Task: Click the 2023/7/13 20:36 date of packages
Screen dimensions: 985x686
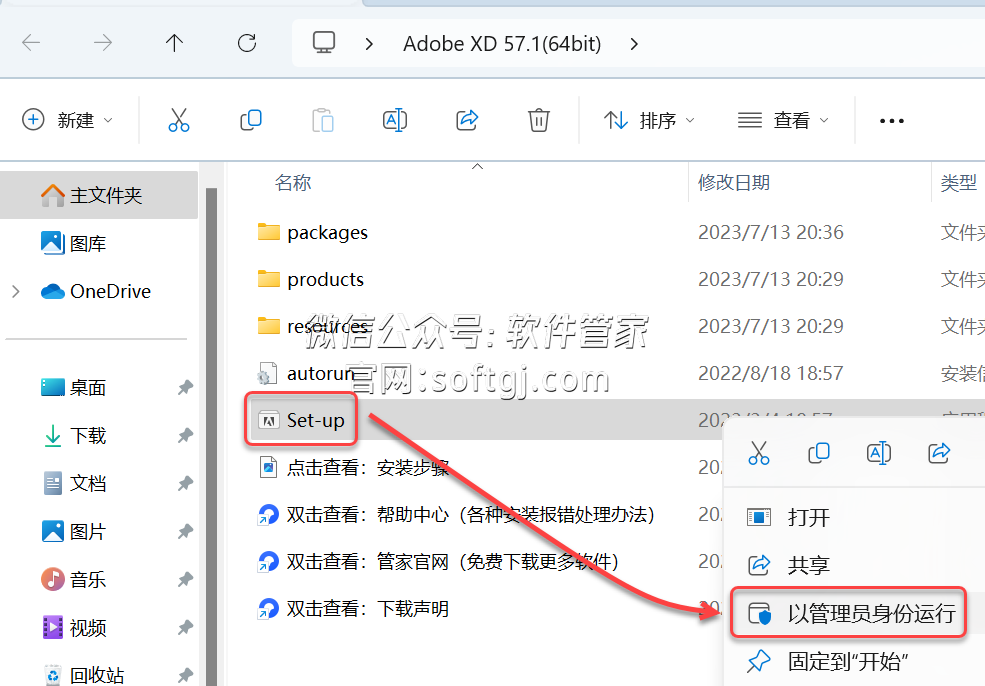Action: [771, 232]
